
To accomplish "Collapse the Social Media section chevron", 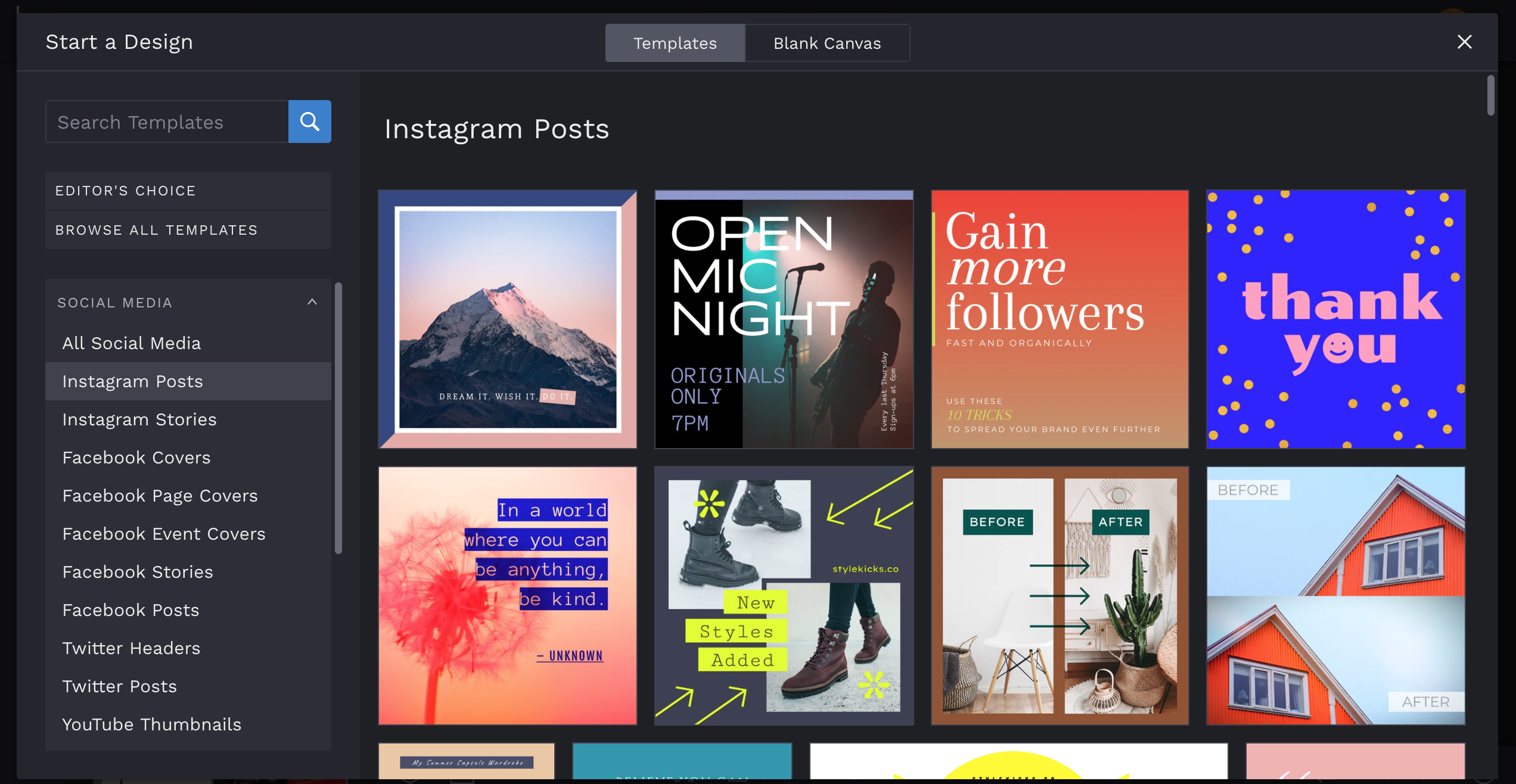I will point(312,302).
